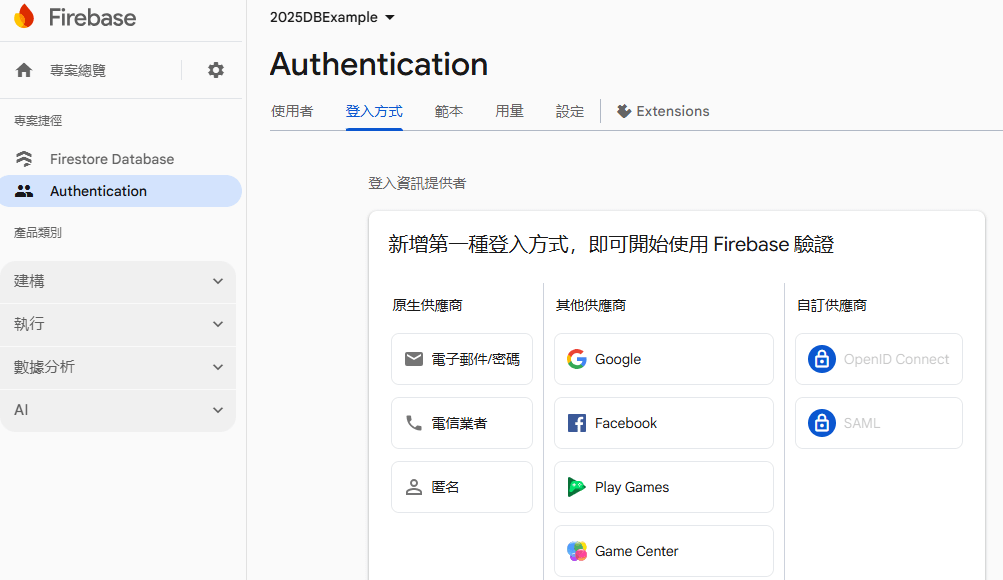
Task: Open 專案總覽 project overview link
Action: tap(78, 70)
